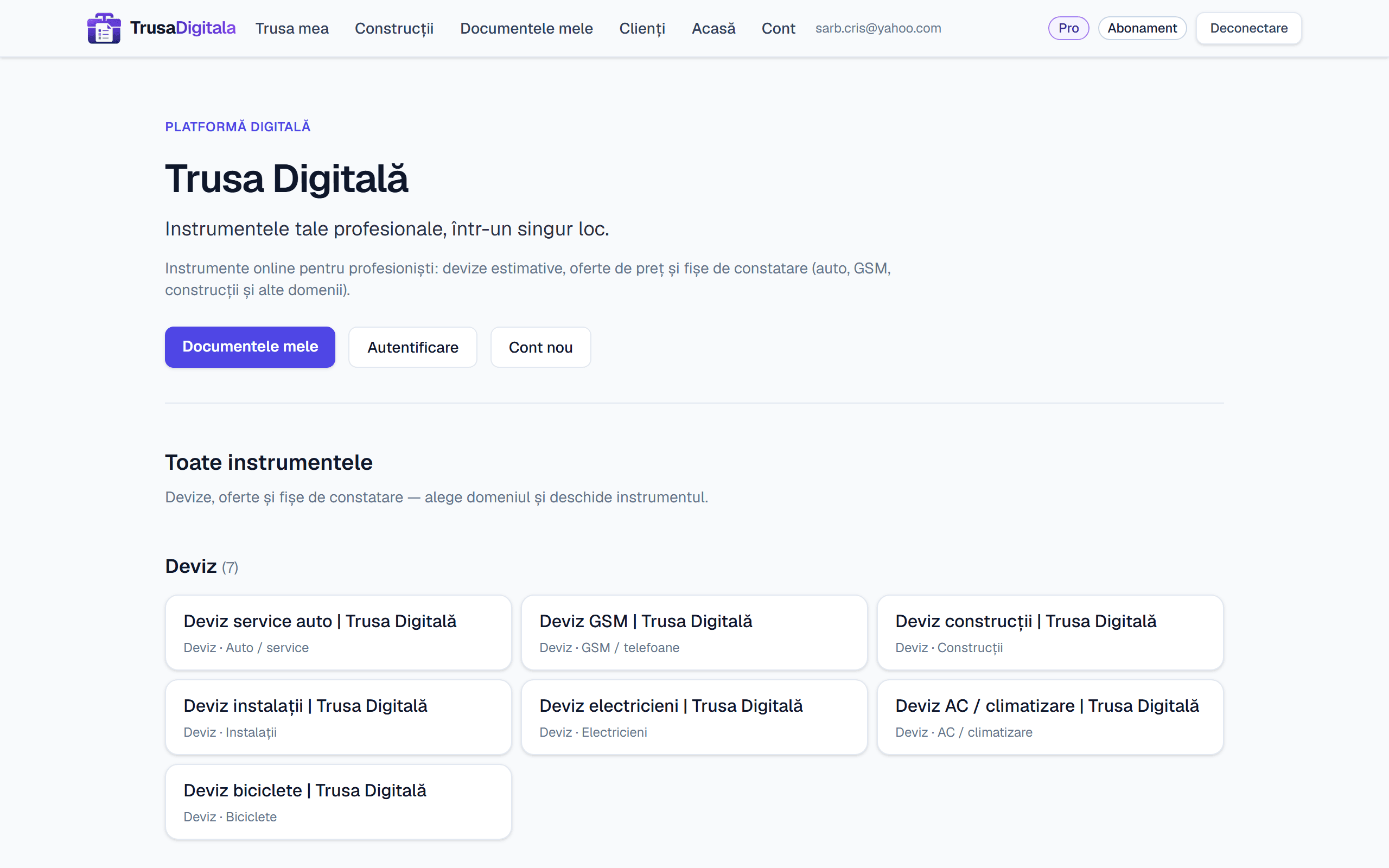The height and width of the screenshot is (868, 1389).
Task: Click the 'Deviz · Electricieni' subtitle
Action: (593, 732)
